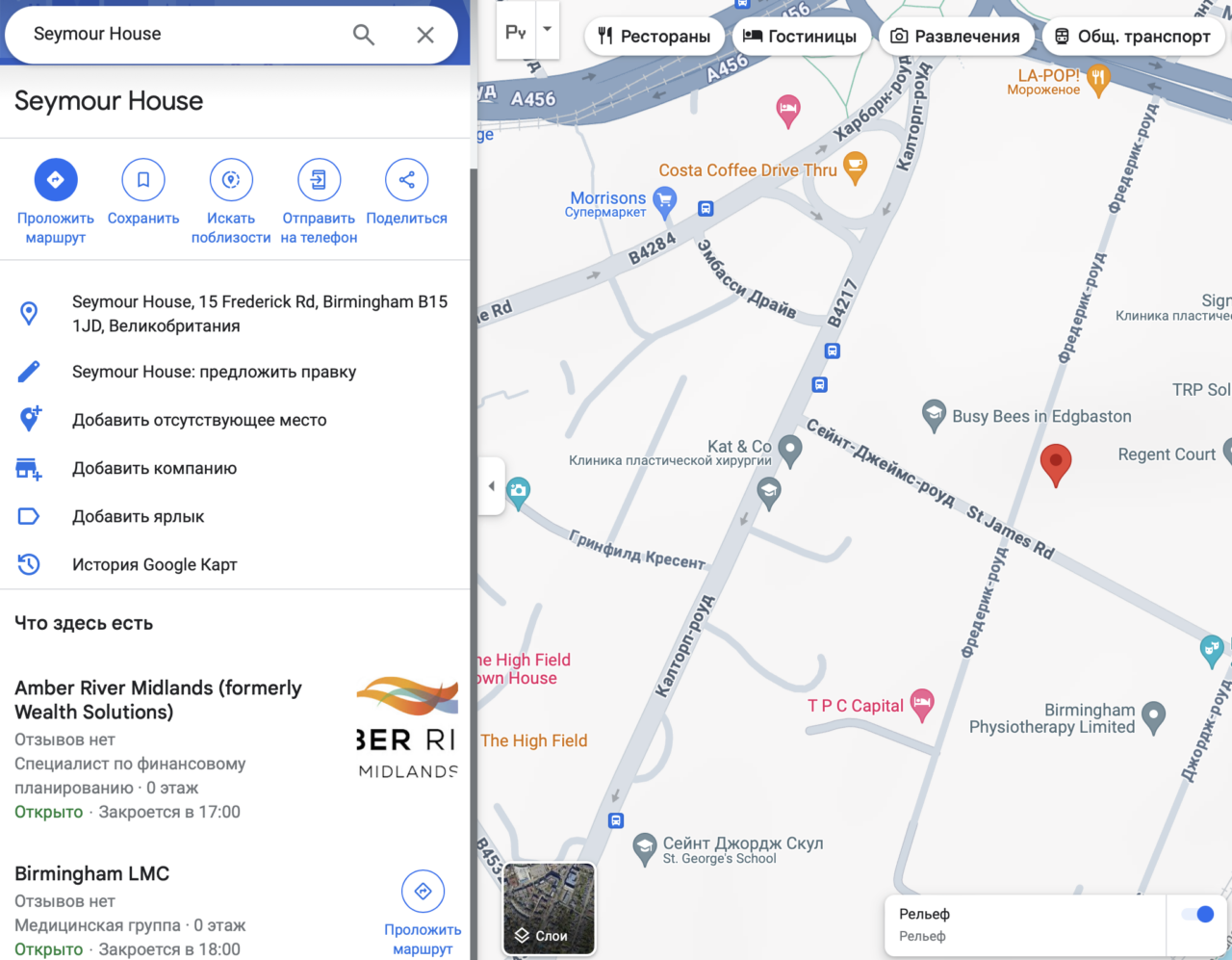Click the school marker on Калторп-роуд
1232x960 pixels.
pos(768,494)
